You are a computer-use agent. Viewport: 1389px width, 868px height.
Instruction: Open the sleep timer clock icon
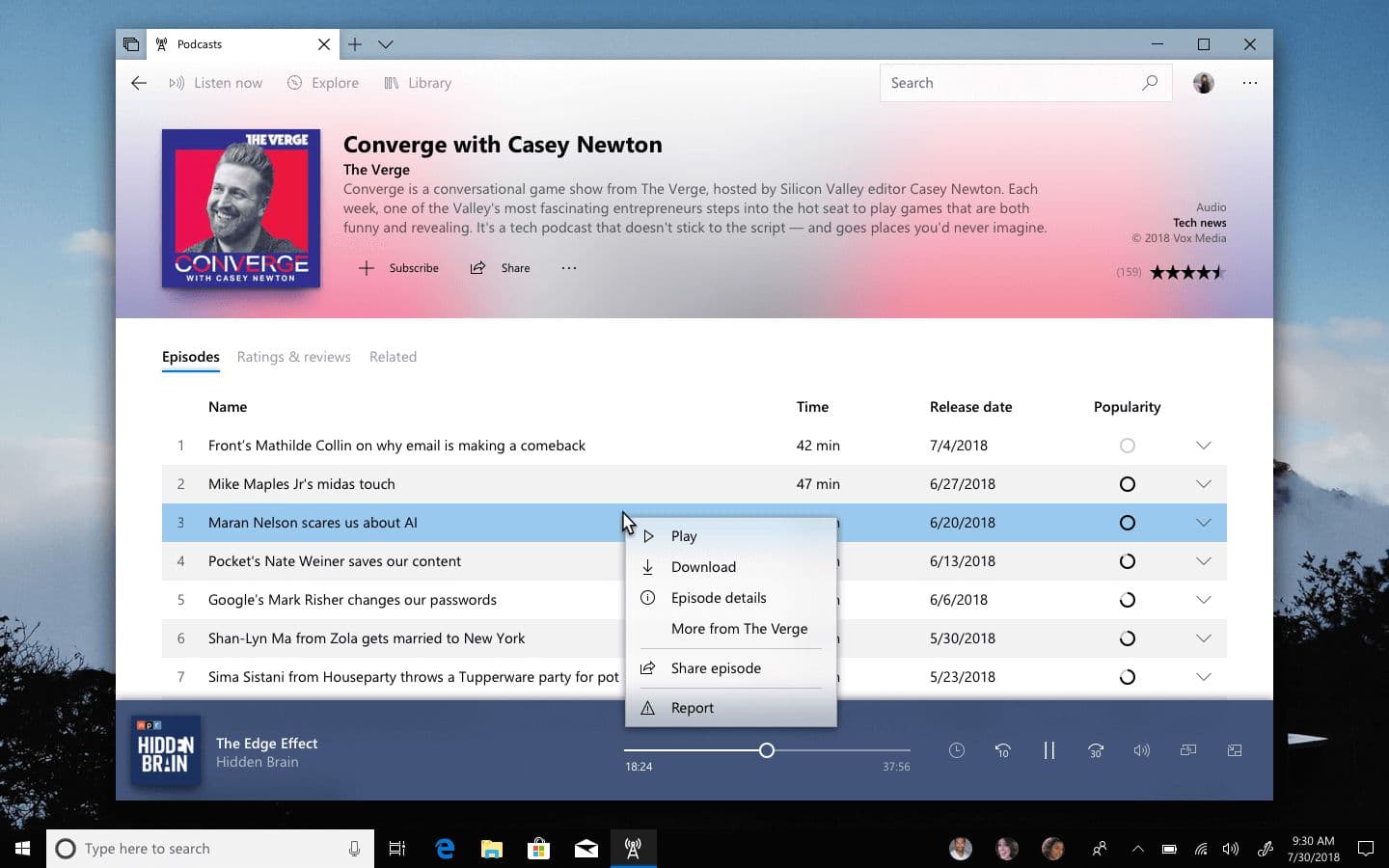pyautogui.click(x=957, y=750)
